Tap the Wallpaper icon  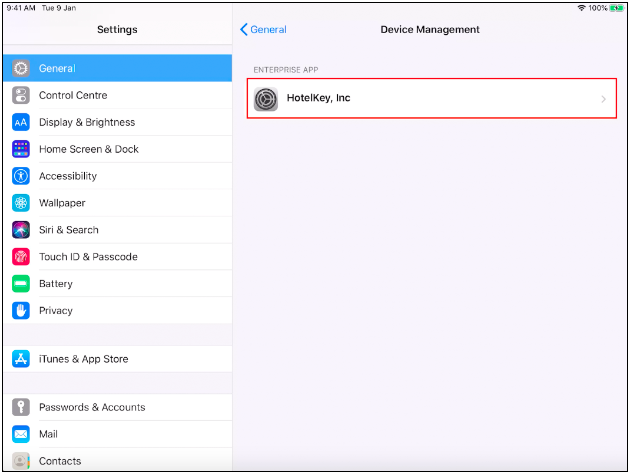(x=21, y=203)
